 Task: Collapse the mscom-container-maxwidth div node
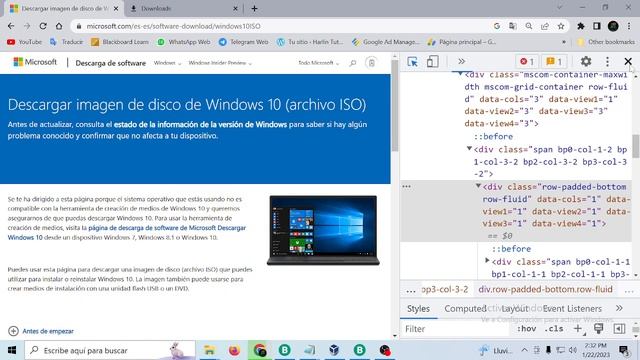click(x=460, y=74)
